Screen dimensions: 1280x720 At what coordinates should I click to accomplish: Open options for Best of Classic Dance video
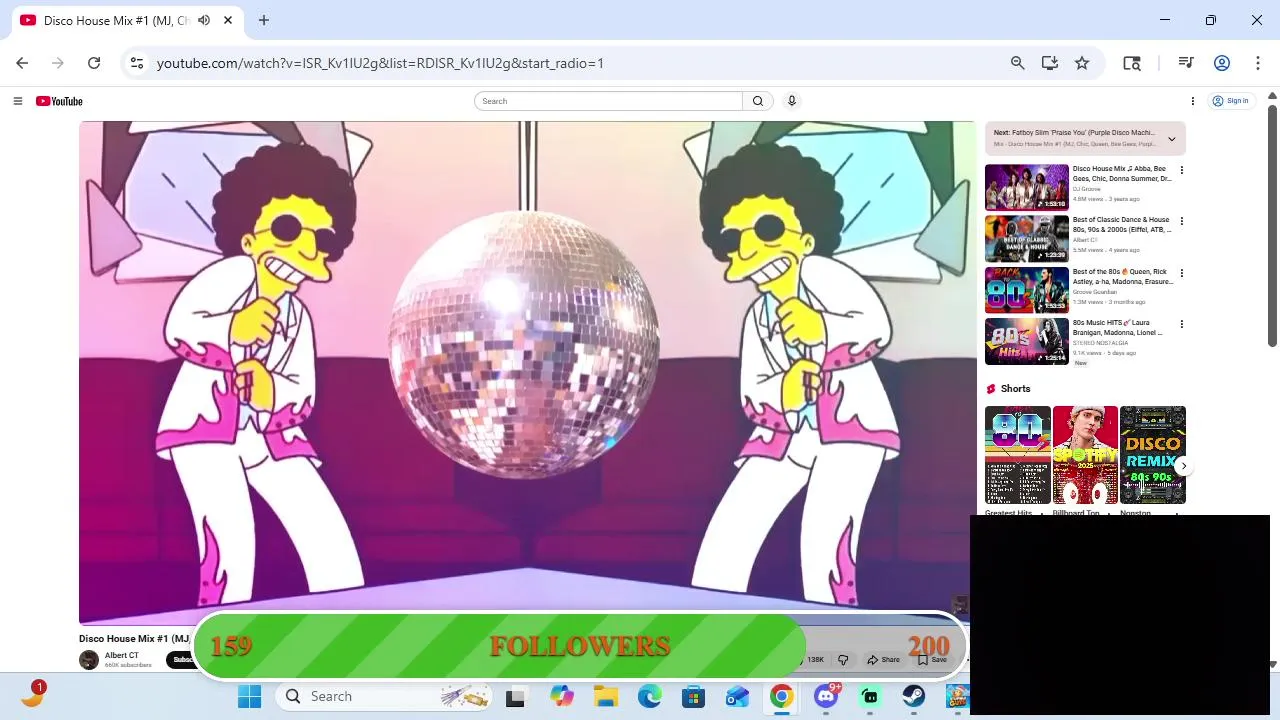point(1182,221)
